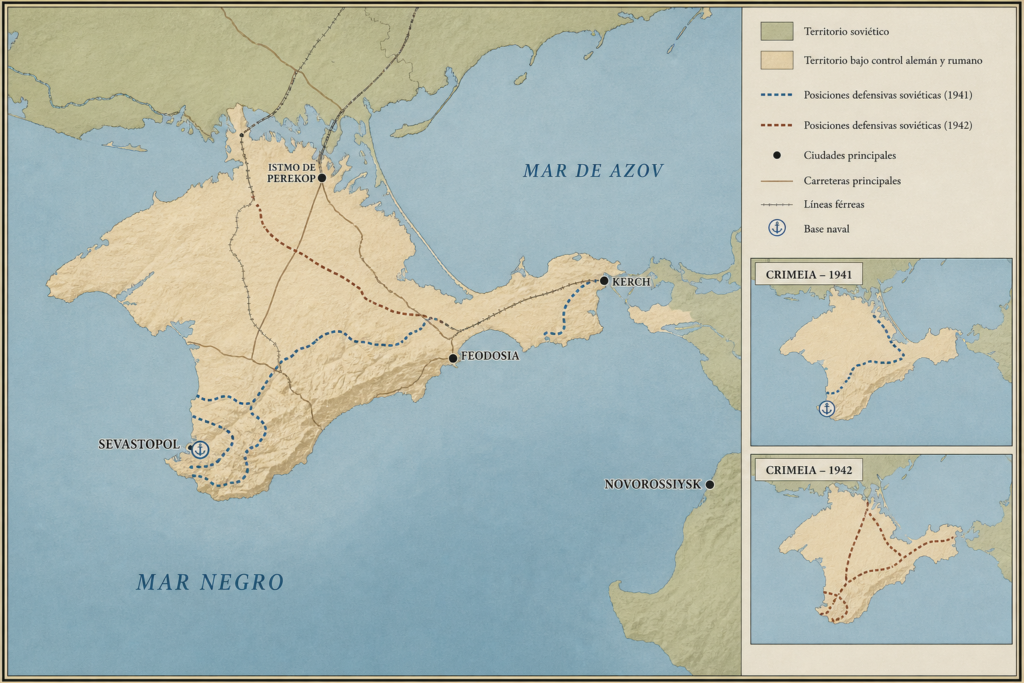Click the ISTMO DE PEREKOP label
The image size is (1024, 683).
(x=291, y=173)
